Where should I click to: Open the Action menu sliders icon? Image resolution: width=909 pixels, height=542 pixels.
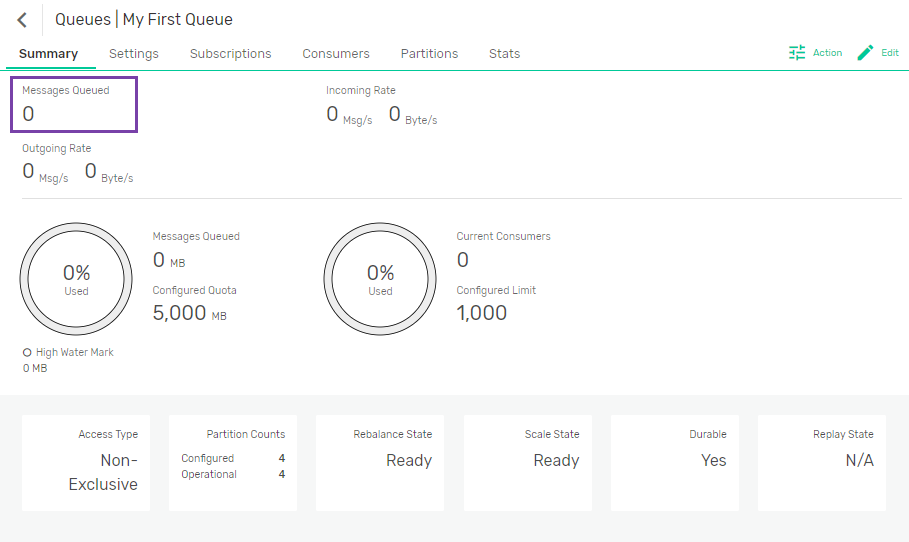tap(797, 53)
